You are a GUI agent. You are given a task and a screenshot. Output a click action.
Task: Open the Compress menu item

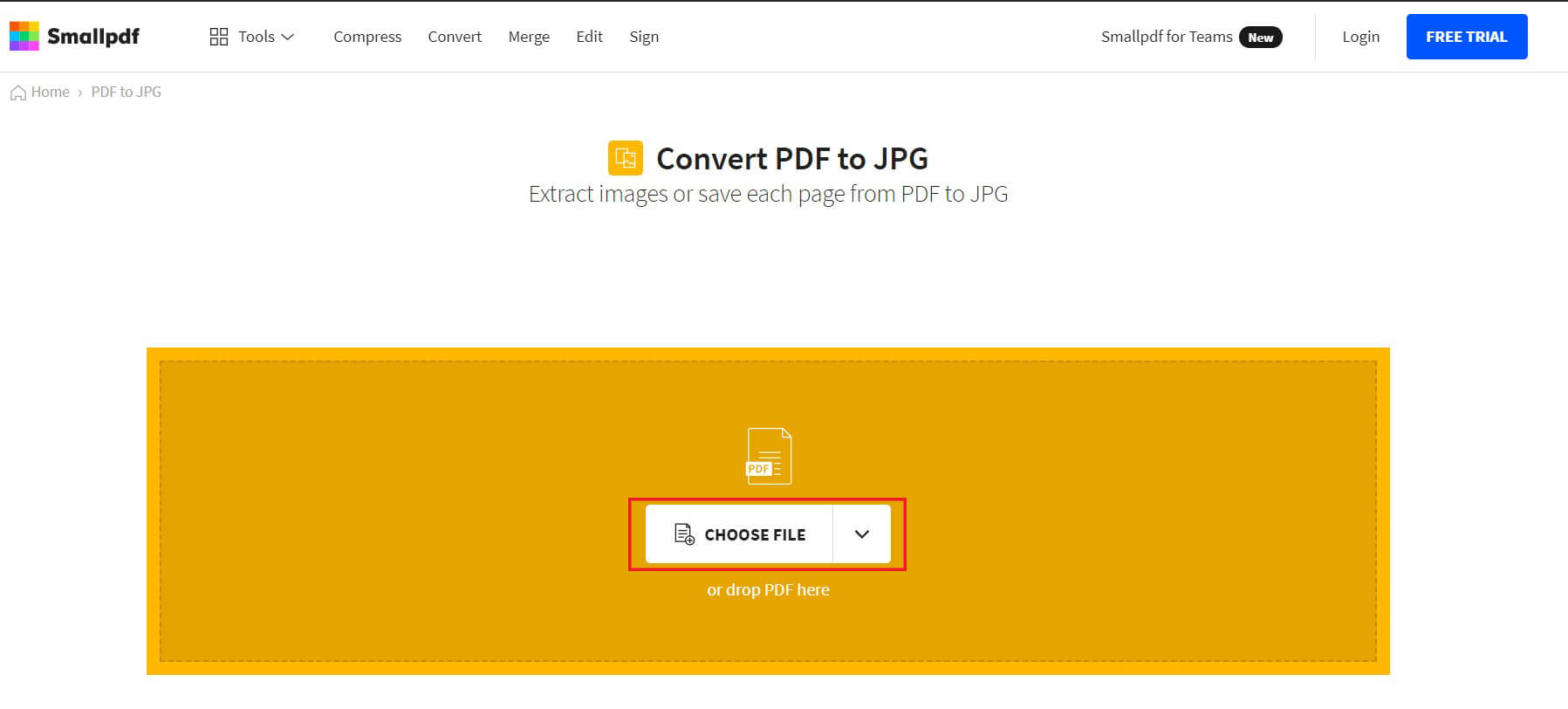pyautogui.click(x=367, y=37)
